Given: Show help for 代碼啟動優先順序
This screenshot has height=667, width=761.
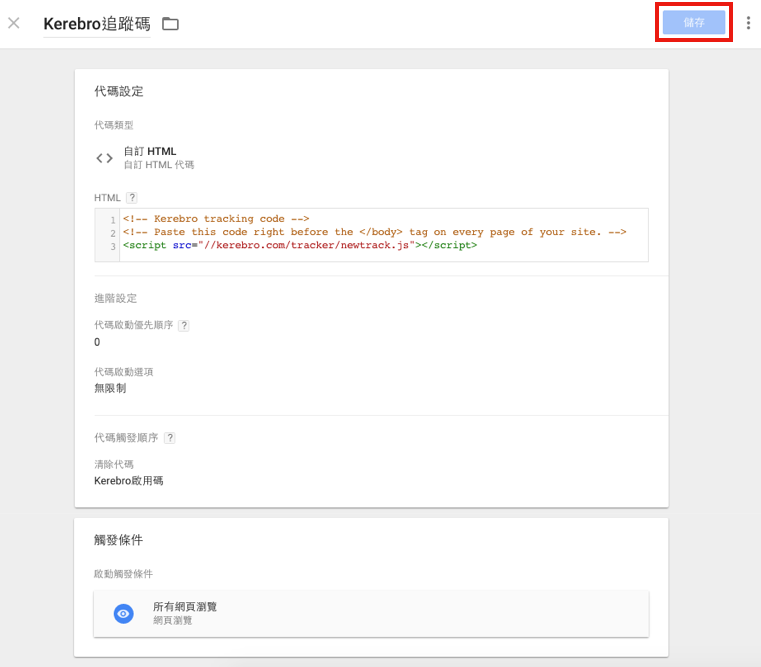Looking at the screenshot, I should pyautogui.click(x=183, y=325).
